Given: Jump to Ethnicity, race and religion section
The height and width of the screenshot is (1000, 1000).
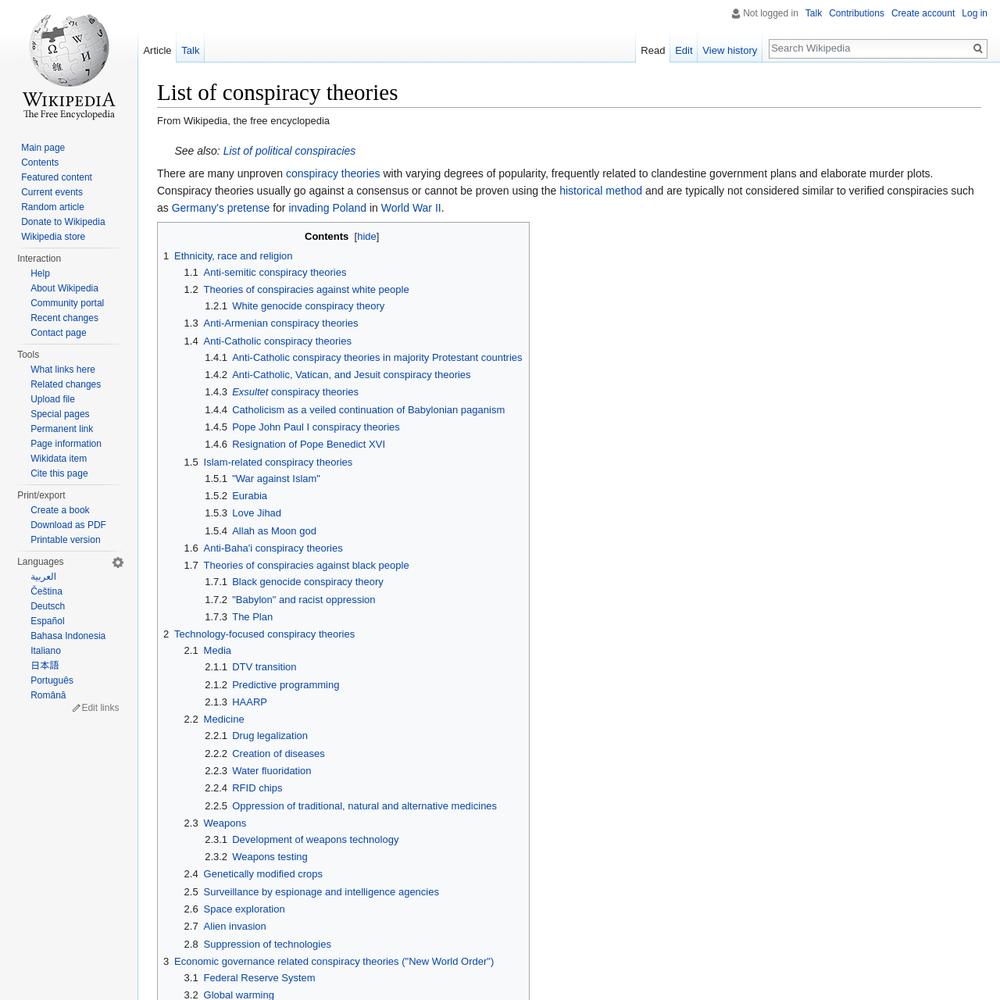Looking at the screenshot, I should click(x=233, y=256).
